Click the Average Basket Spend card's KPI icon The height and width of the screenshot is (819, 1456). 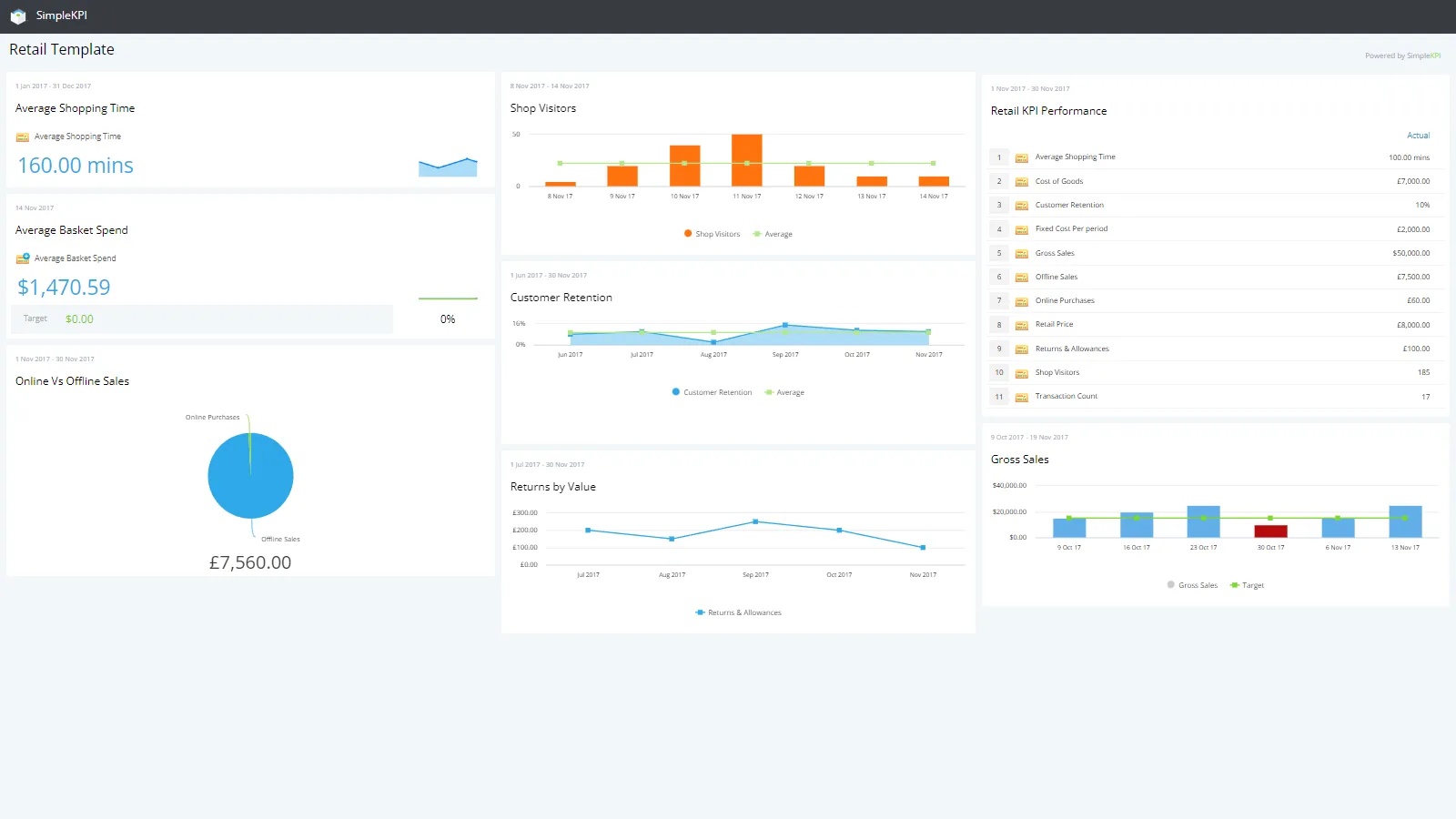23,258
